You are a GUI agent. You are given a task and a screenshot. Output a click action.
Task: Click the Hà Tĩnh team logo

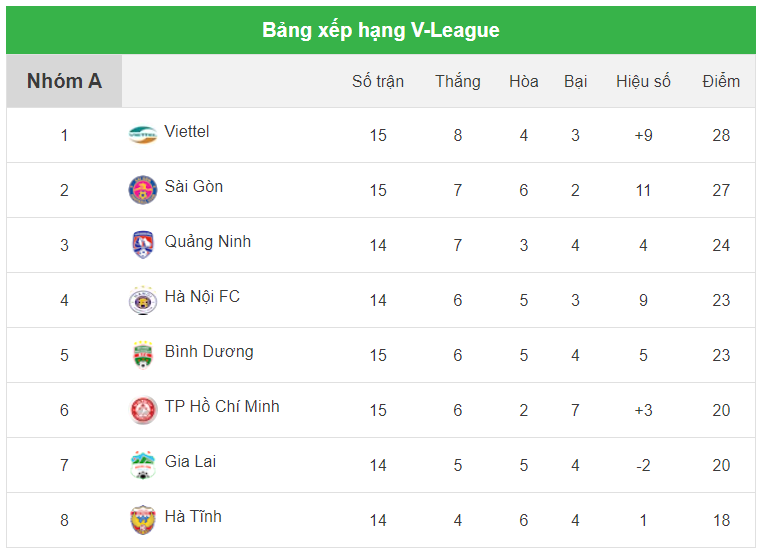click(x=143, y=520)
